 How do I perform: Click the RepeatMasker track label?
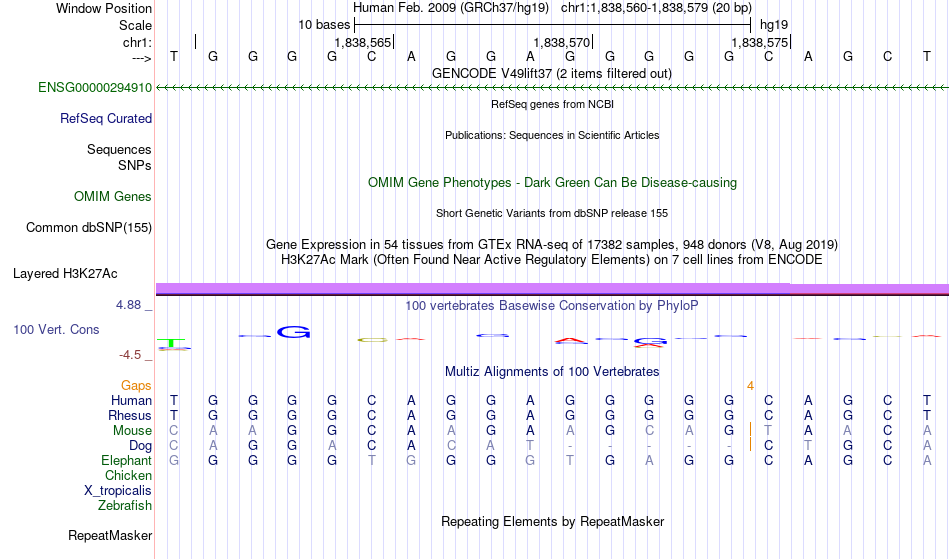tap(110, 536)
